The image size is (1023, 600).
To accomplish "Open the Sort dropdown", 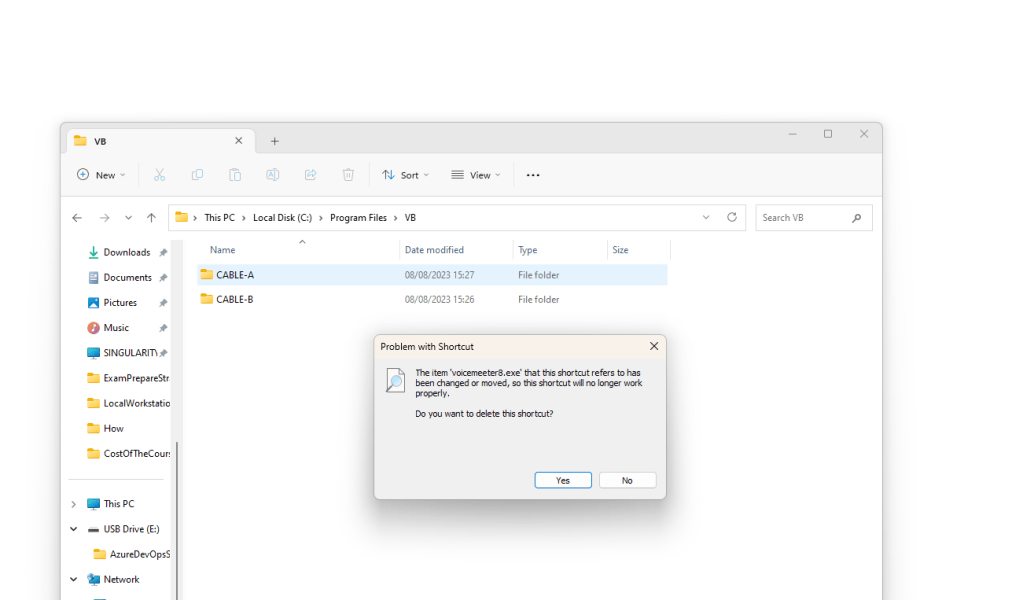I will 406,175.
